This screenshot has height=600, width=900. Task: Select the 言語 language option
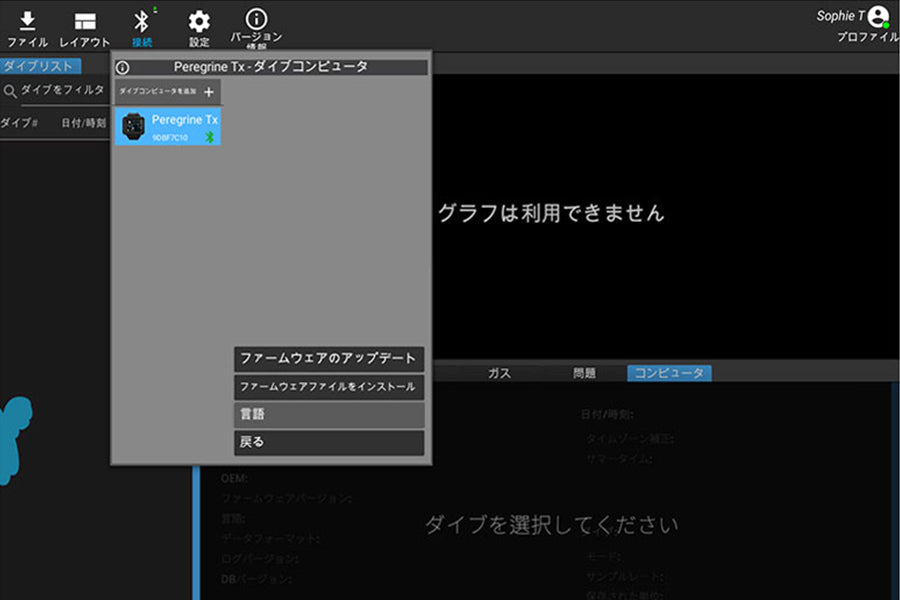(x=329, y=414)
